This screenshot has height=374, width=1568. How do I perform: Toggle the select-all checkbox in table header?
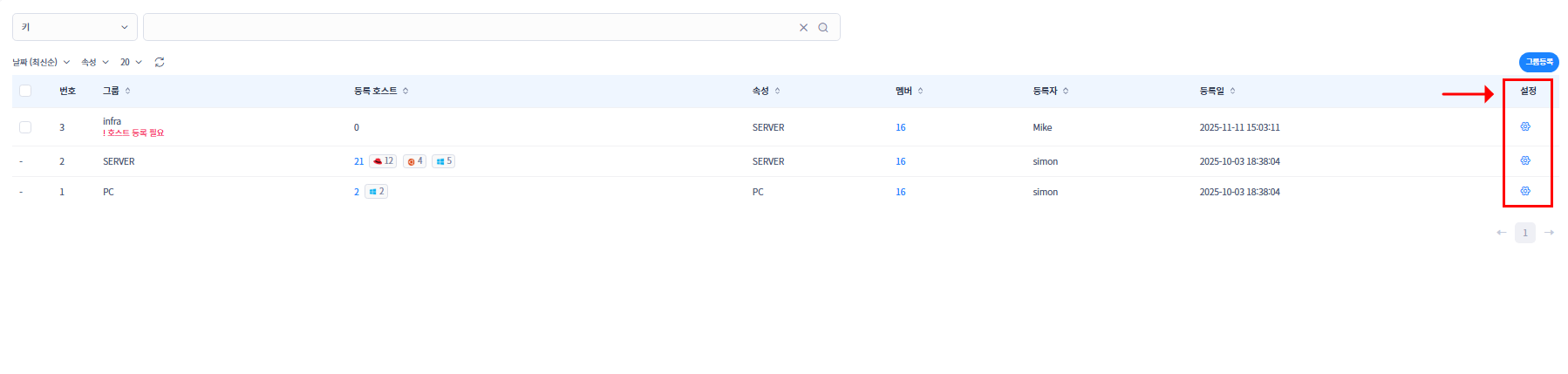pos(25,91)
